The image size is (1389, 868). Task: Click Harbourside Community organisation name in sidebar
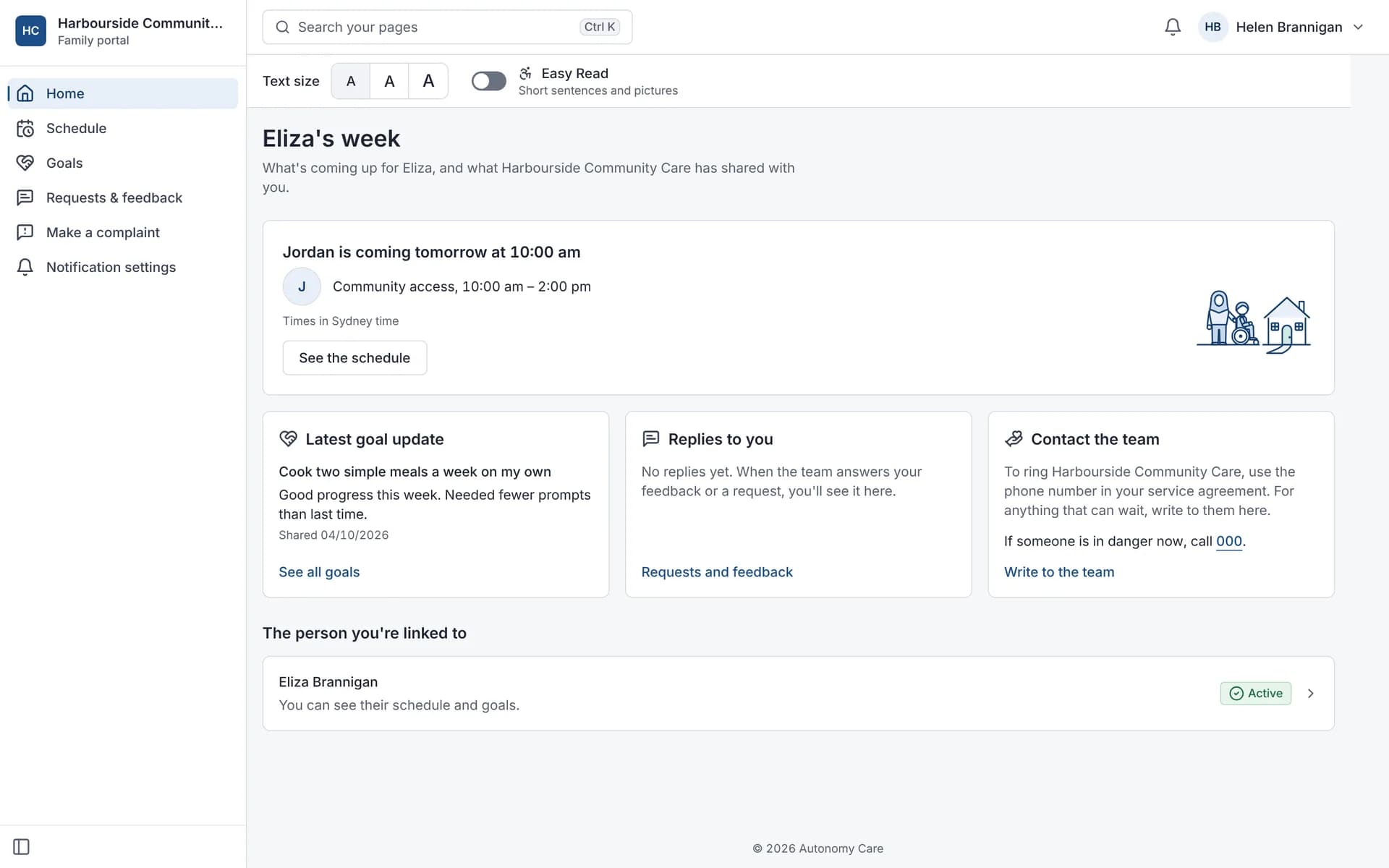coord(140,23)
